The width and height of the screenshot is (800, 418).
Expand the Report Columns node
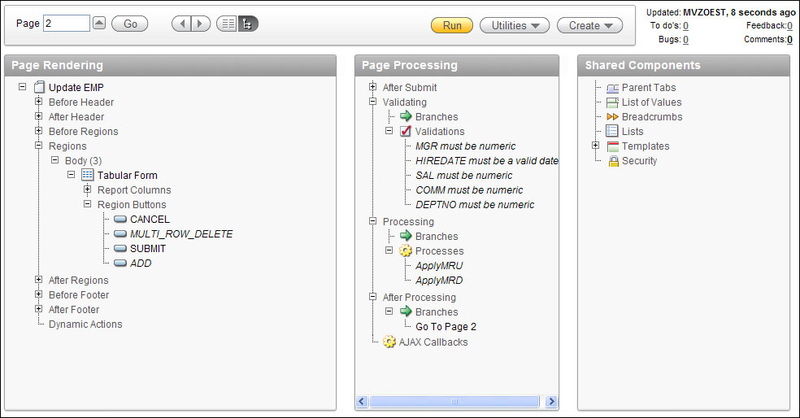pos(87,189)
